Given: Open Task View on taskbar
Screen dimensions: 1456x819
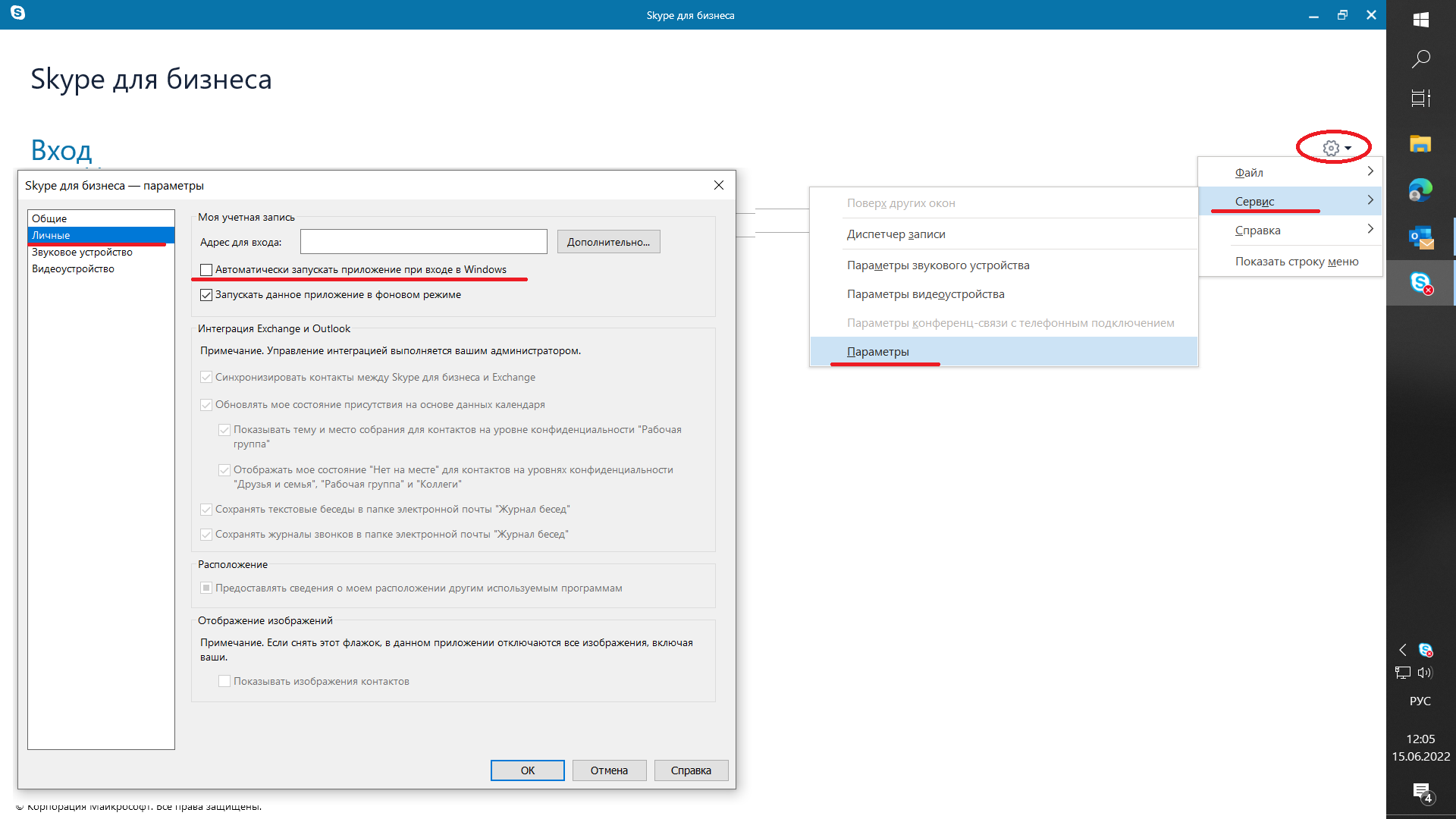Looking at the screenshot, I should (x=1421, y=98).
